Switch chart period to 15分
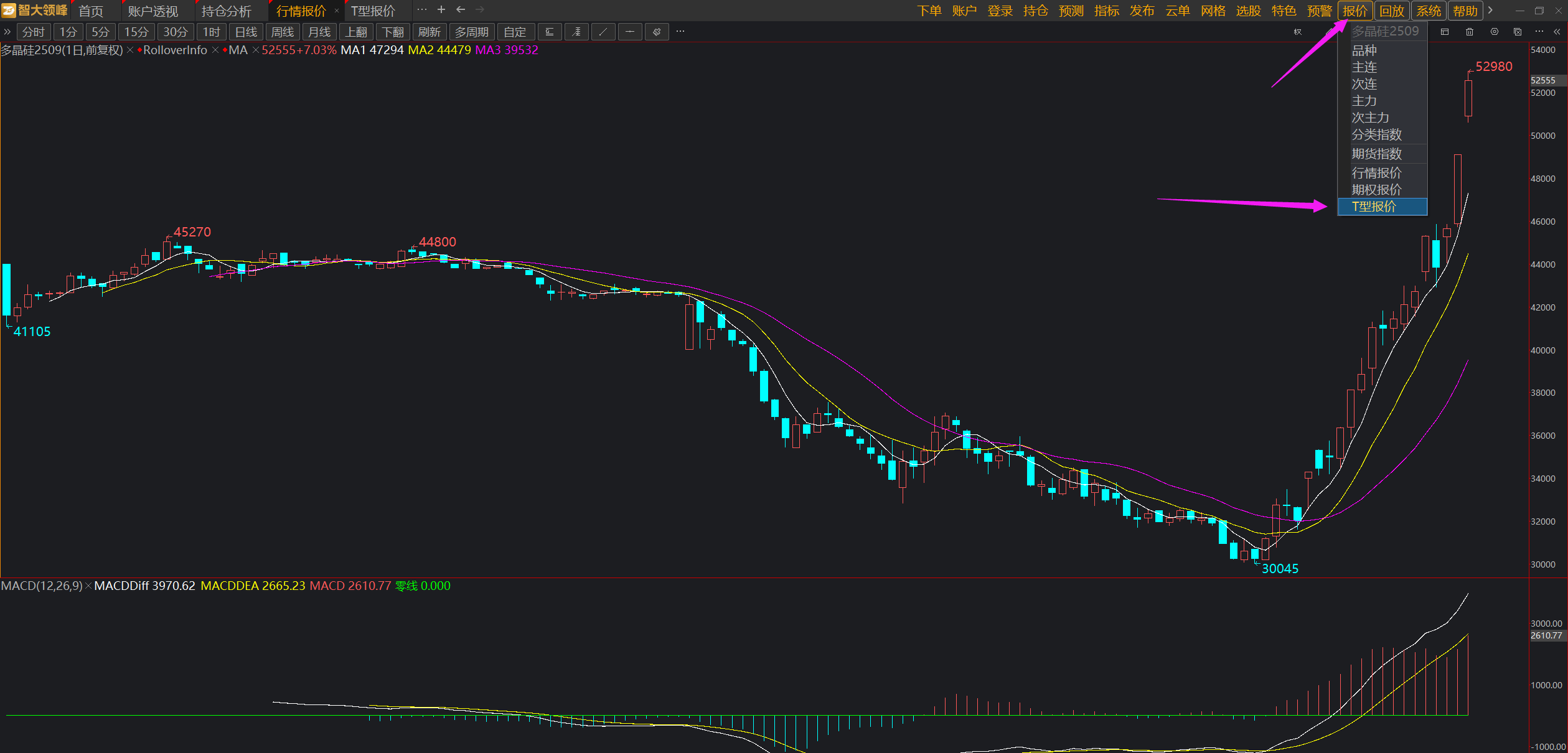The height and width of the screenshot is (753, 1568). (136, 32)
